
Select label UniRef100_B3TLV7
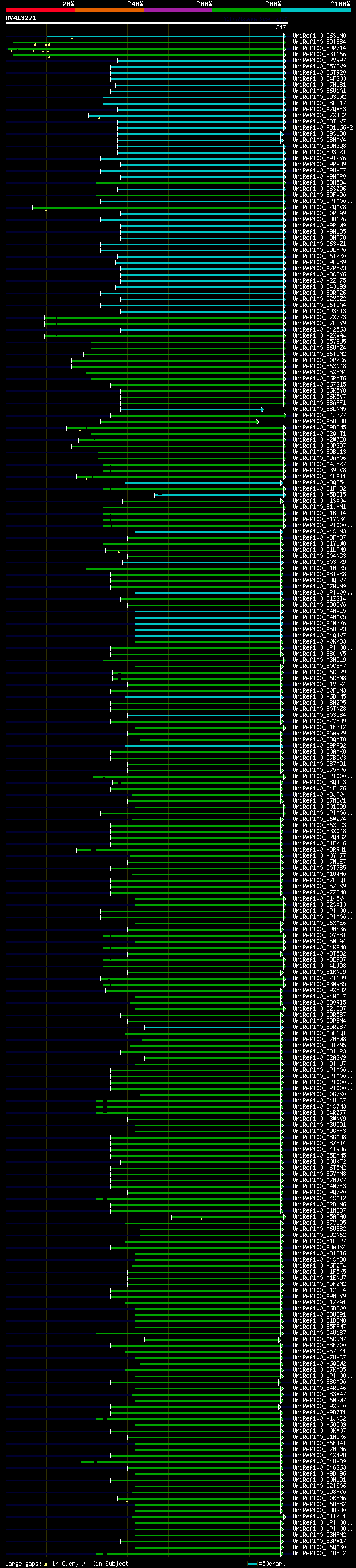pos(319,122)
